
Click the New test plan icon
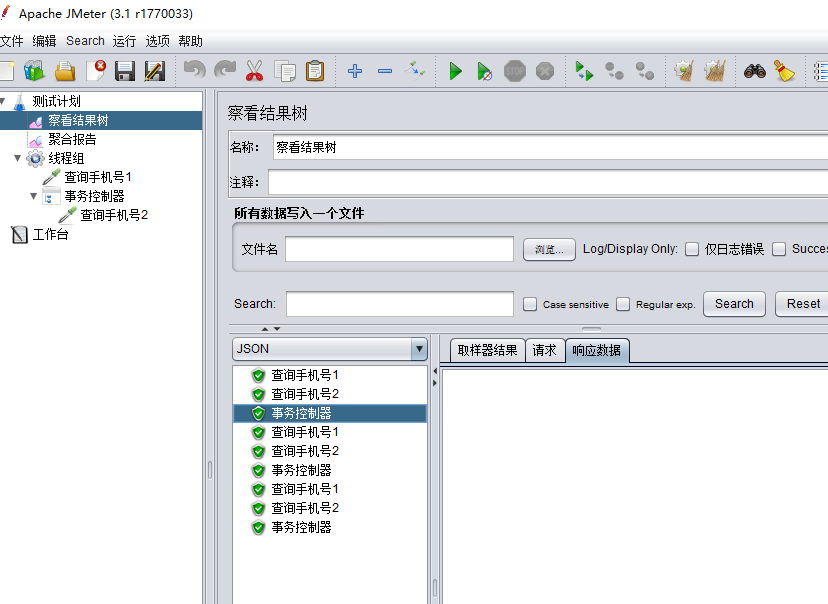click(x=6, y=71)
